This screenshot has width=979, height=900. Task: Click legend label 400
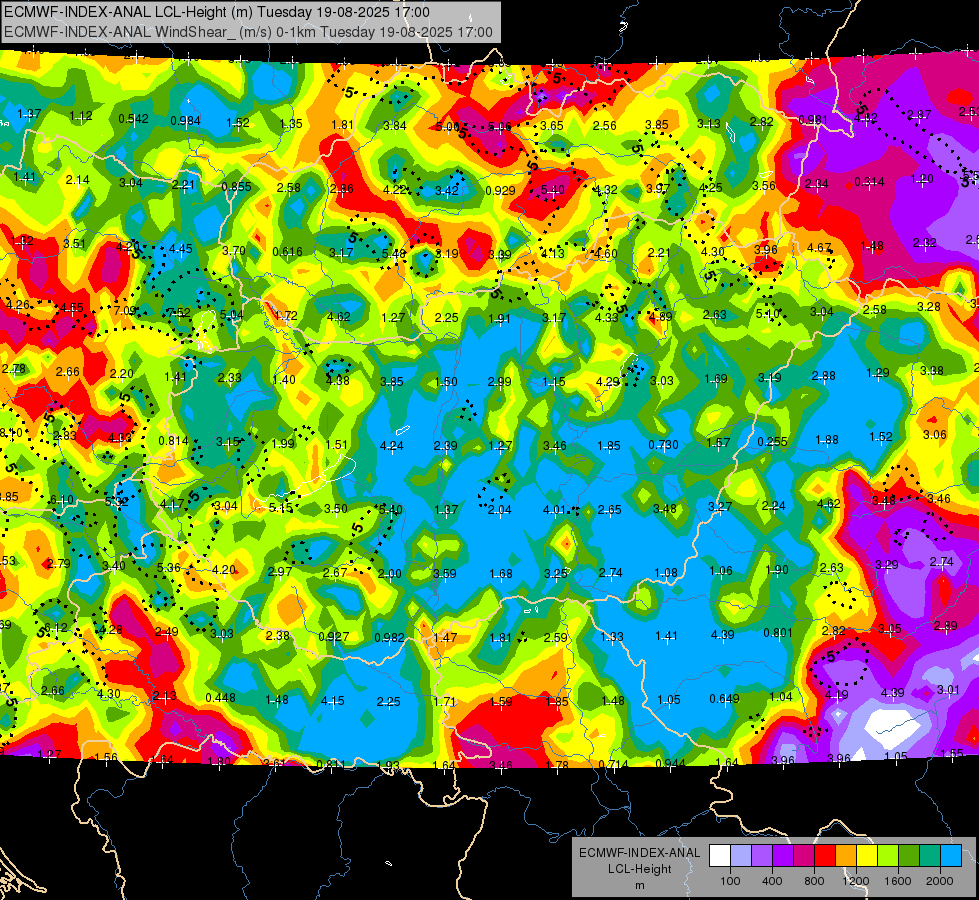772,881
